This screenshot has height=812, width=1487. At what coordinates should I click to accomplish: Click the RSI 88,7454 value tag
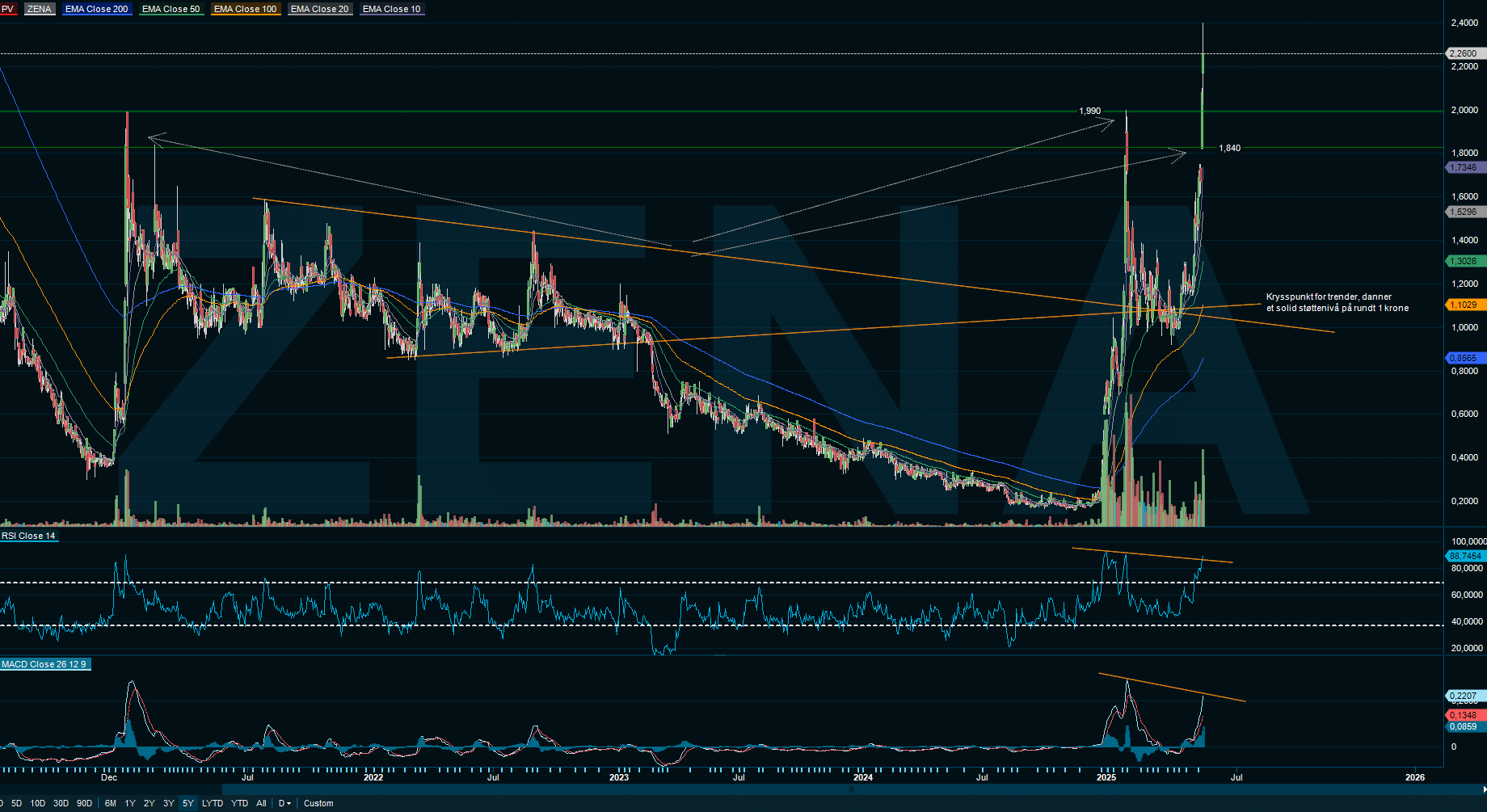click(x=1464, y=556)
